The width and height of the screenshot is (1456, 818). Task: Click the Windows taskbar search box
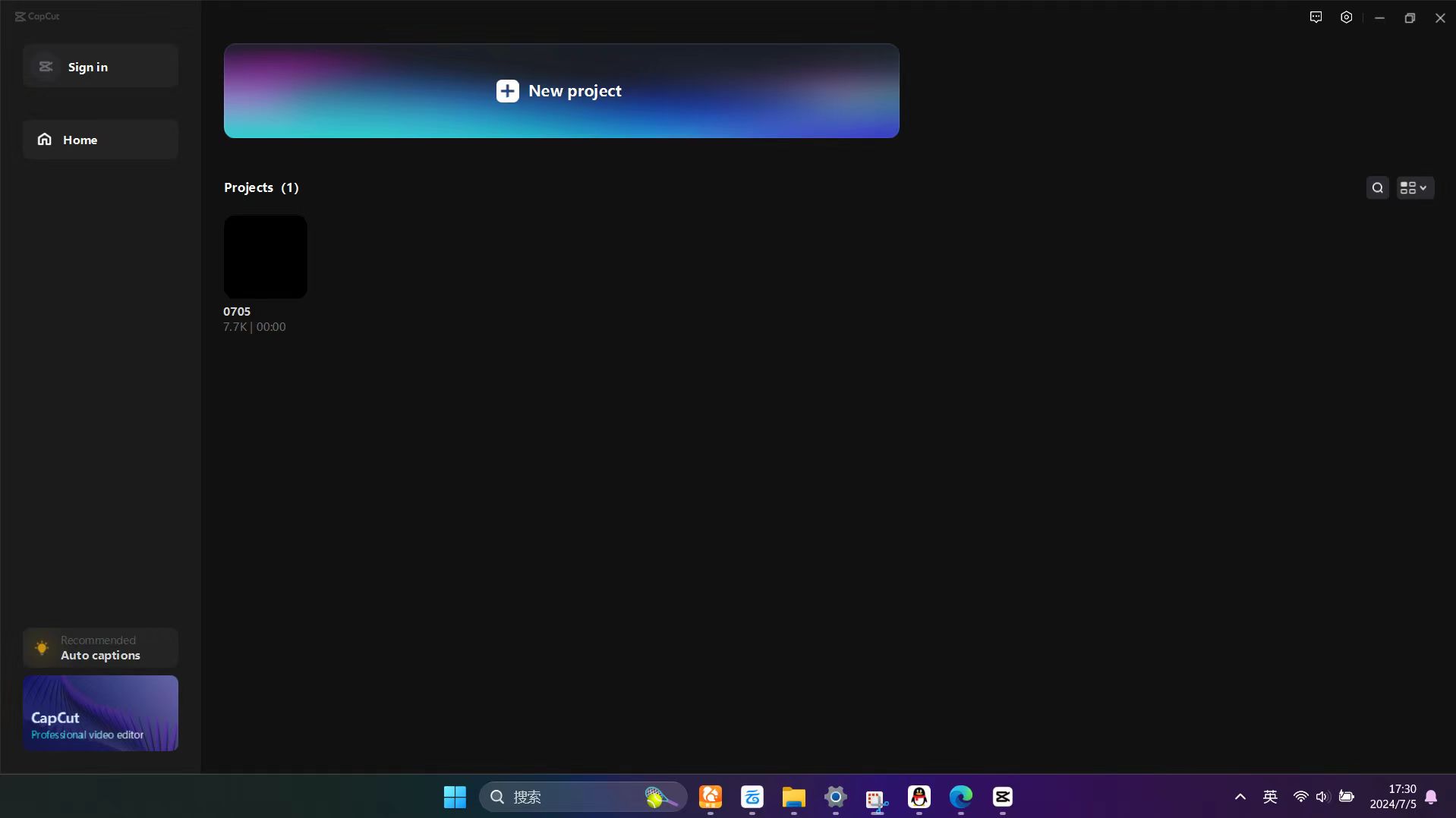(x=569, y=797)
